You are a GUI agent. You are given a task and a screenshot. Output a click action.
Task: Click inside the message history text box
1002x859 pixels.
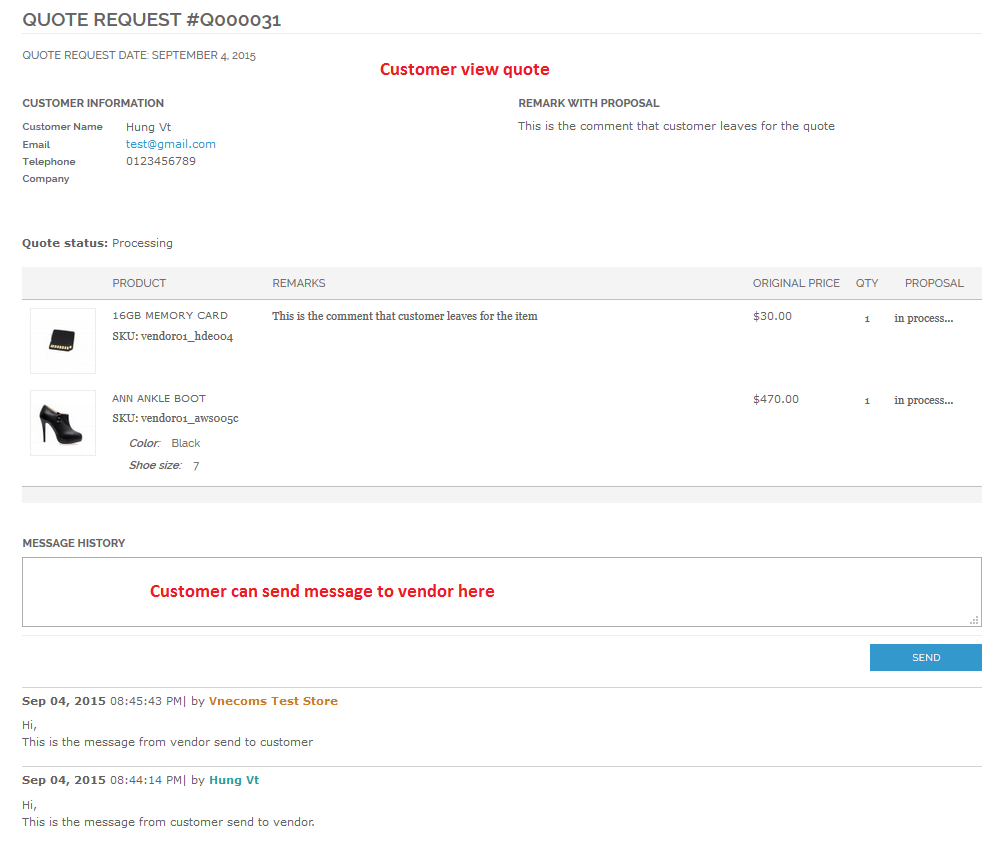(x=500, y=591)
